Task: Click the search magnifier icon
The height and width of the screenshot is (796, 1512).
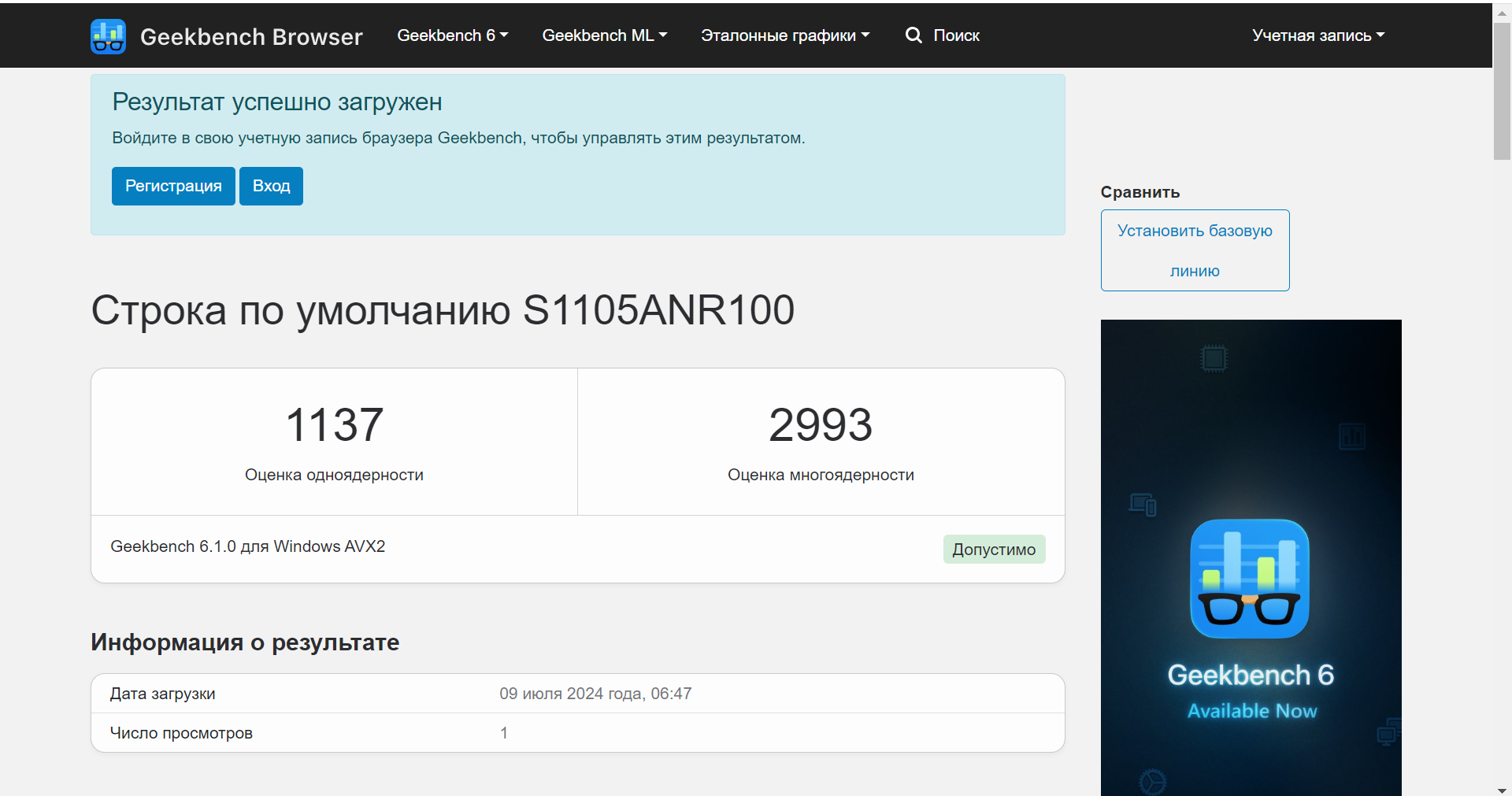Action: 913,35
